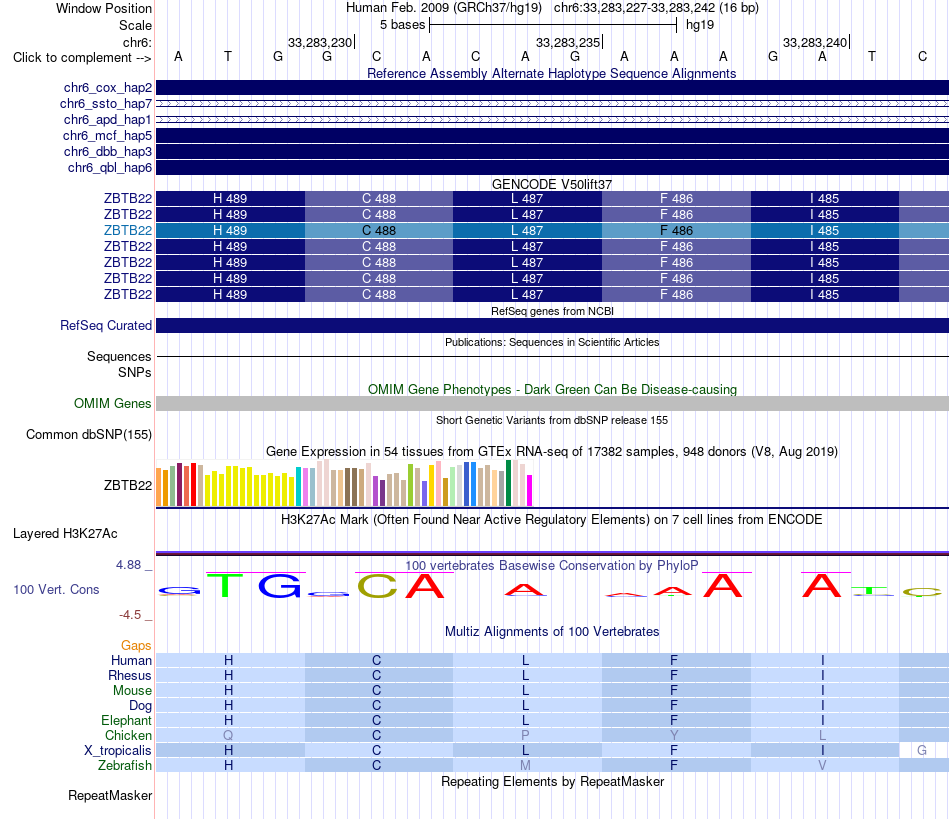Select the Human row in Multiz alignment
Screen dimensions: 950x819
tap(552, 660)
